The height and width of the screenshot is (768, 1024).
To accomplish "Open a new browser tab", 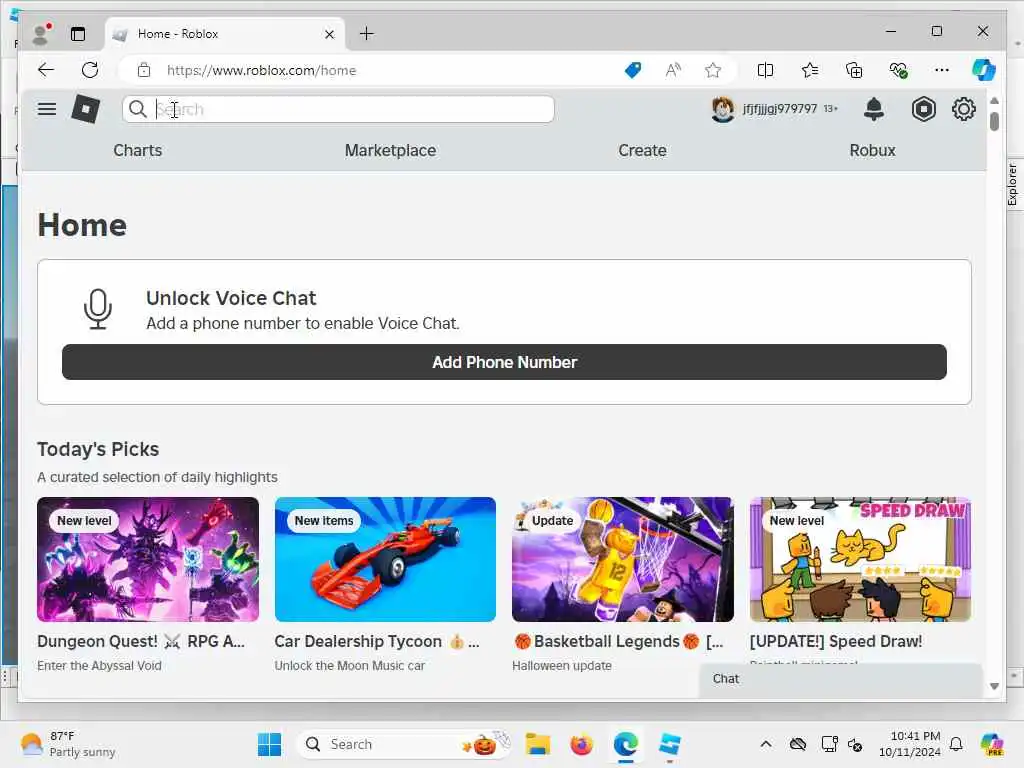I will 367,33.
